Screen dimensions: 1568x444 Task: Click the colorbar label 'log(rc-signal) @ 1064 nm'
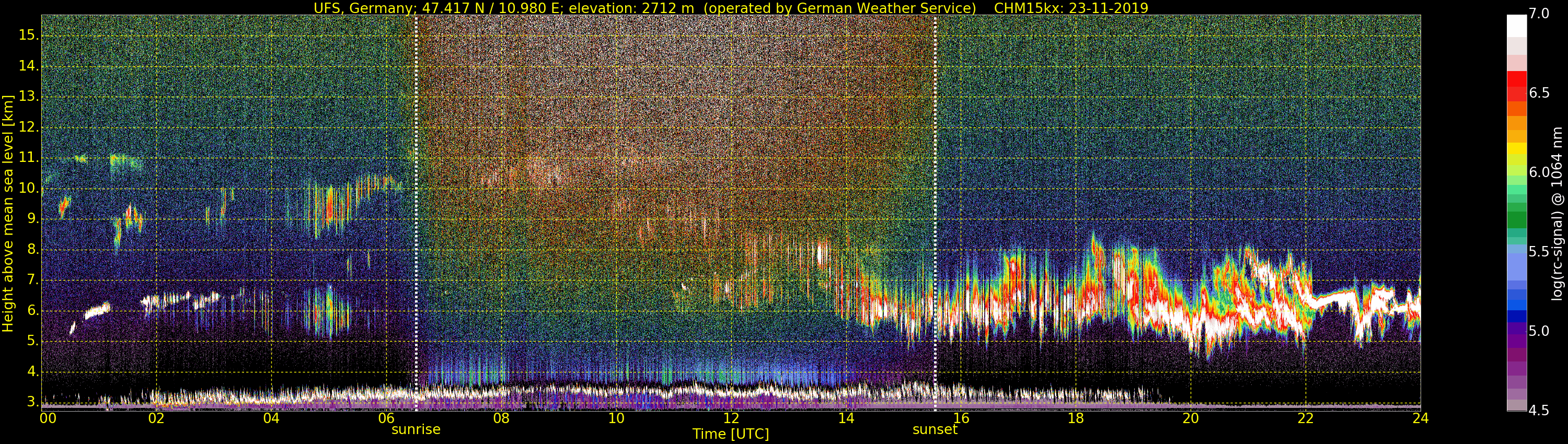1557,213
